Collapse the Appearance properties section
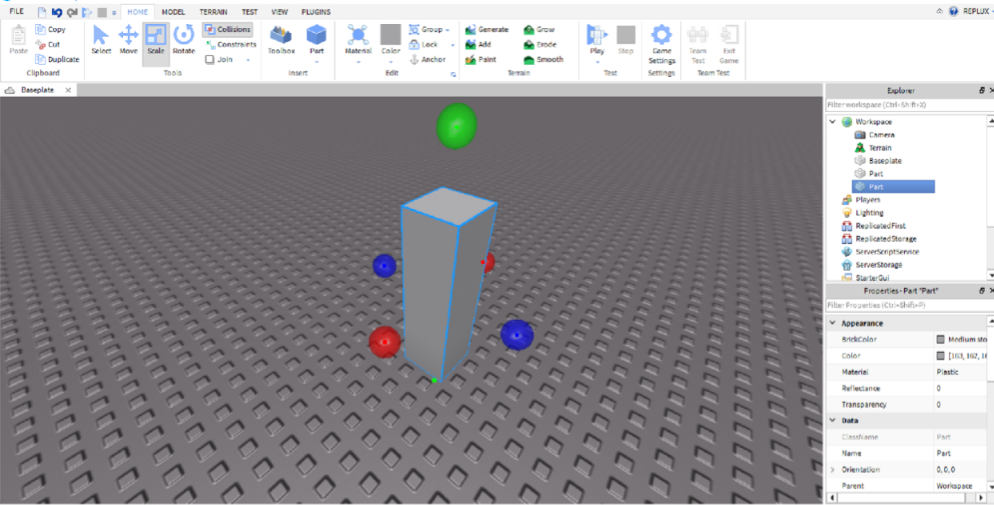The height and width of the screenshot is (505, 994). click(x=833, y=323)
